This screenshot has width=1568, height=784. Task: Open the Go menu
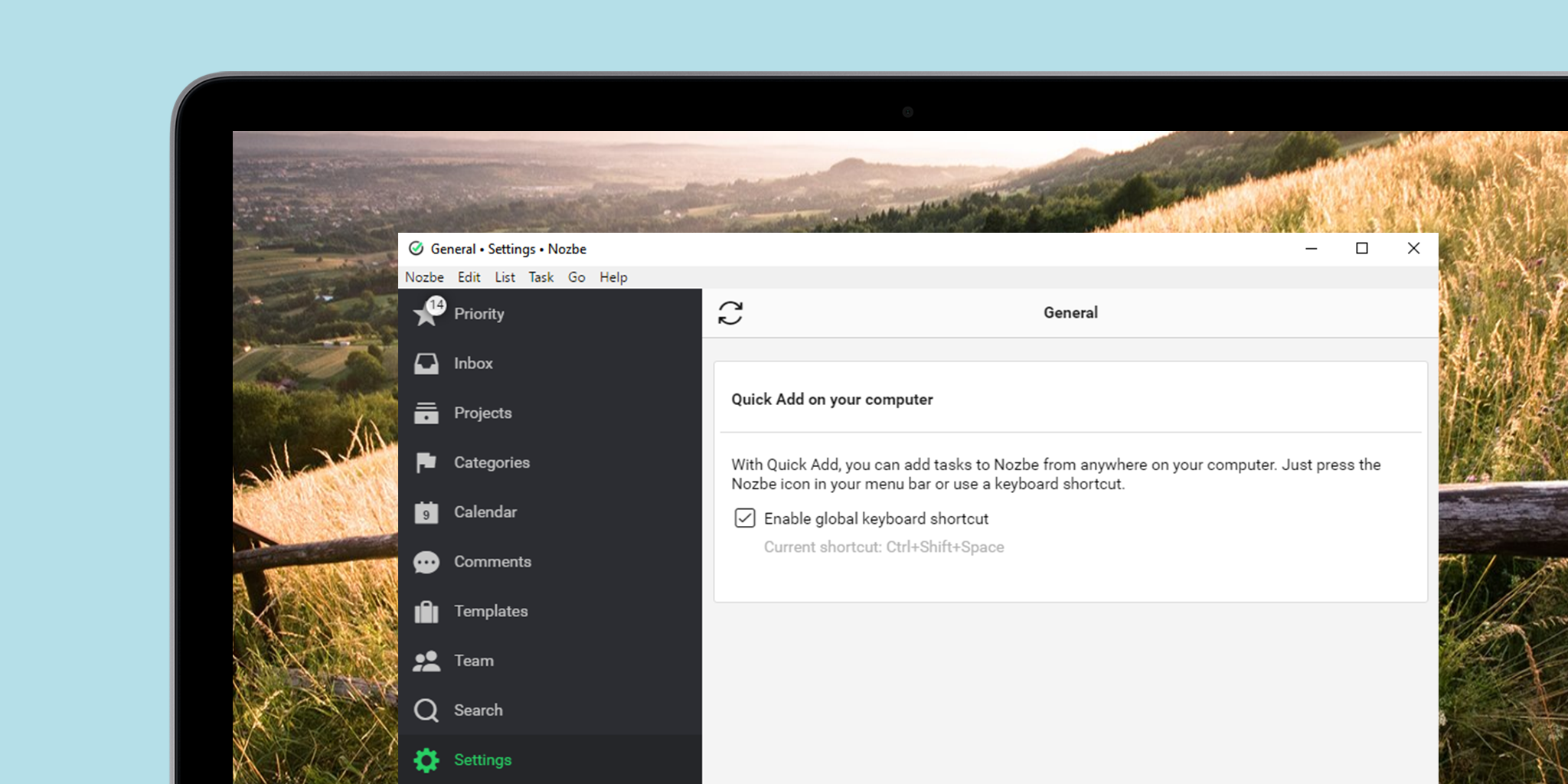coord(577,277)
